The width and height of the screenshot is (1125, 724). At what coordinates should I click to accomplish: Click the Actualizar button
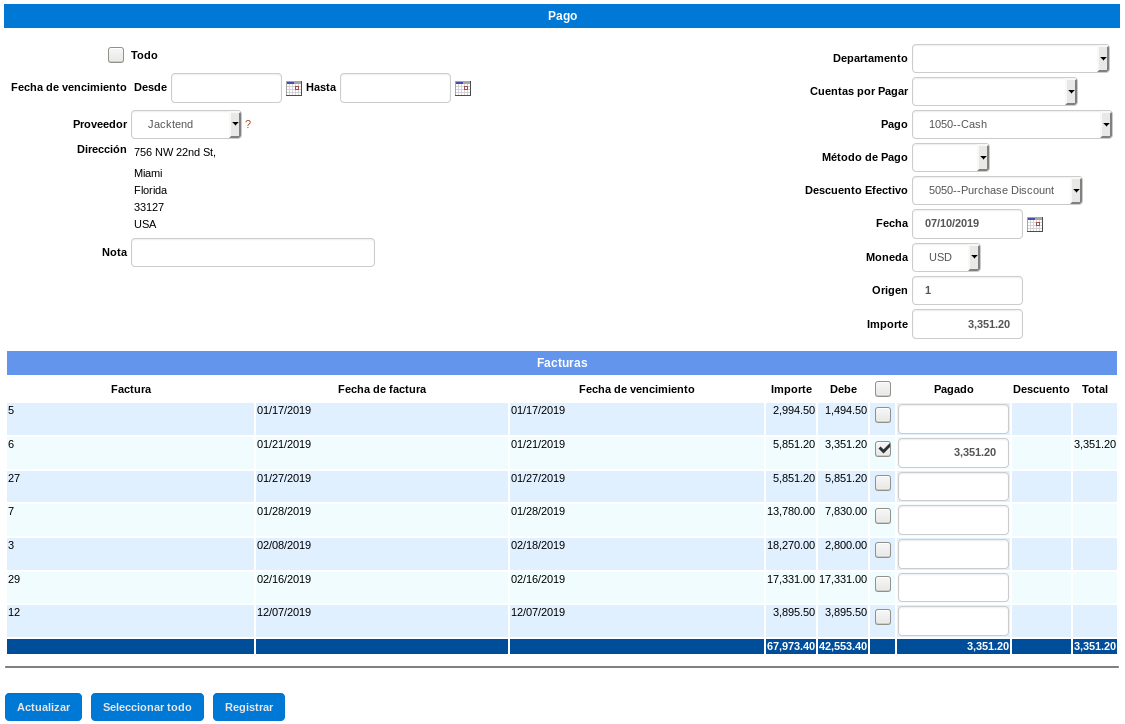(44, 707)
